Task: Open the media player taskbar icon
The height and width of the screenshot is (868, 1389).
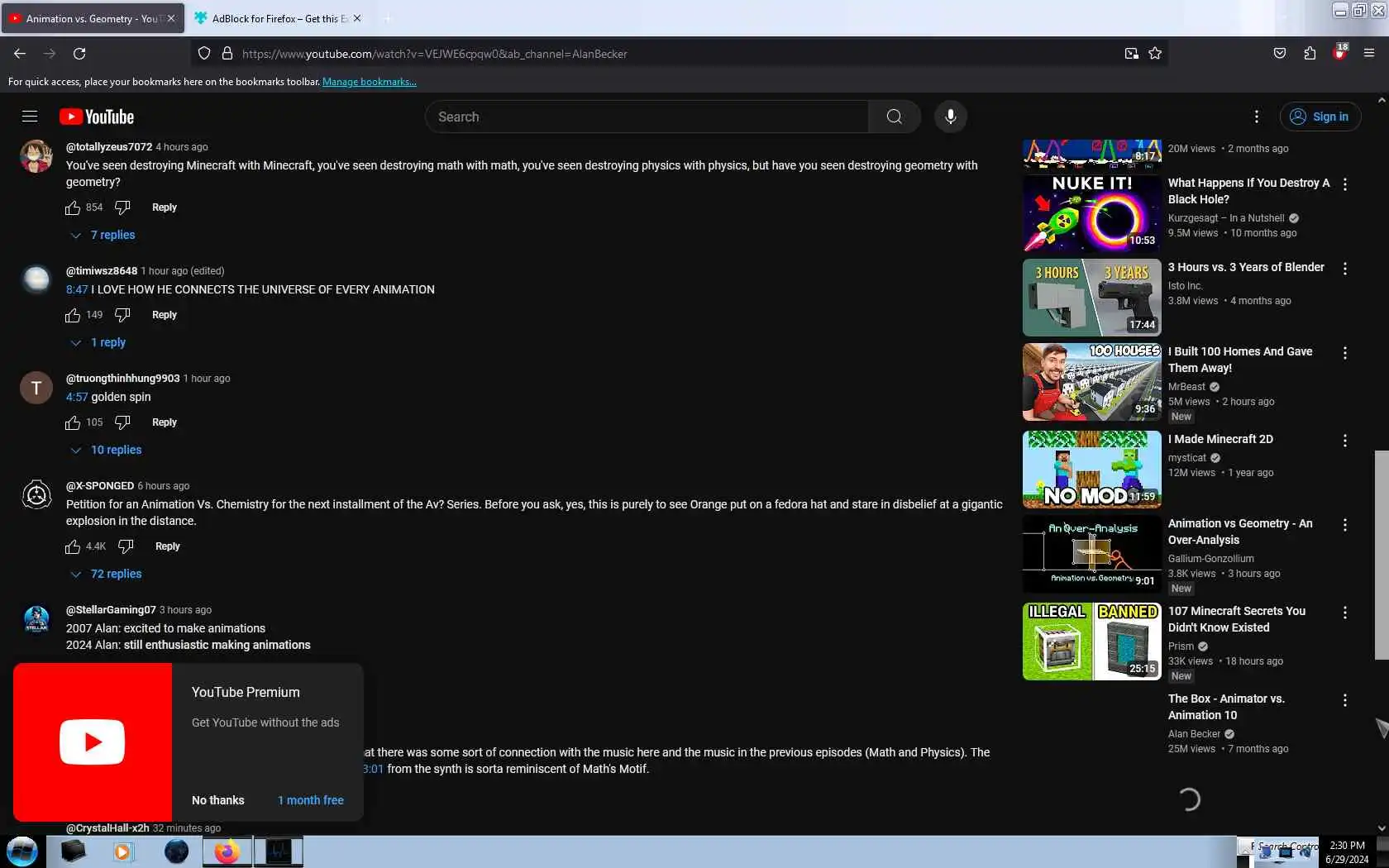Action: point(123,851)
